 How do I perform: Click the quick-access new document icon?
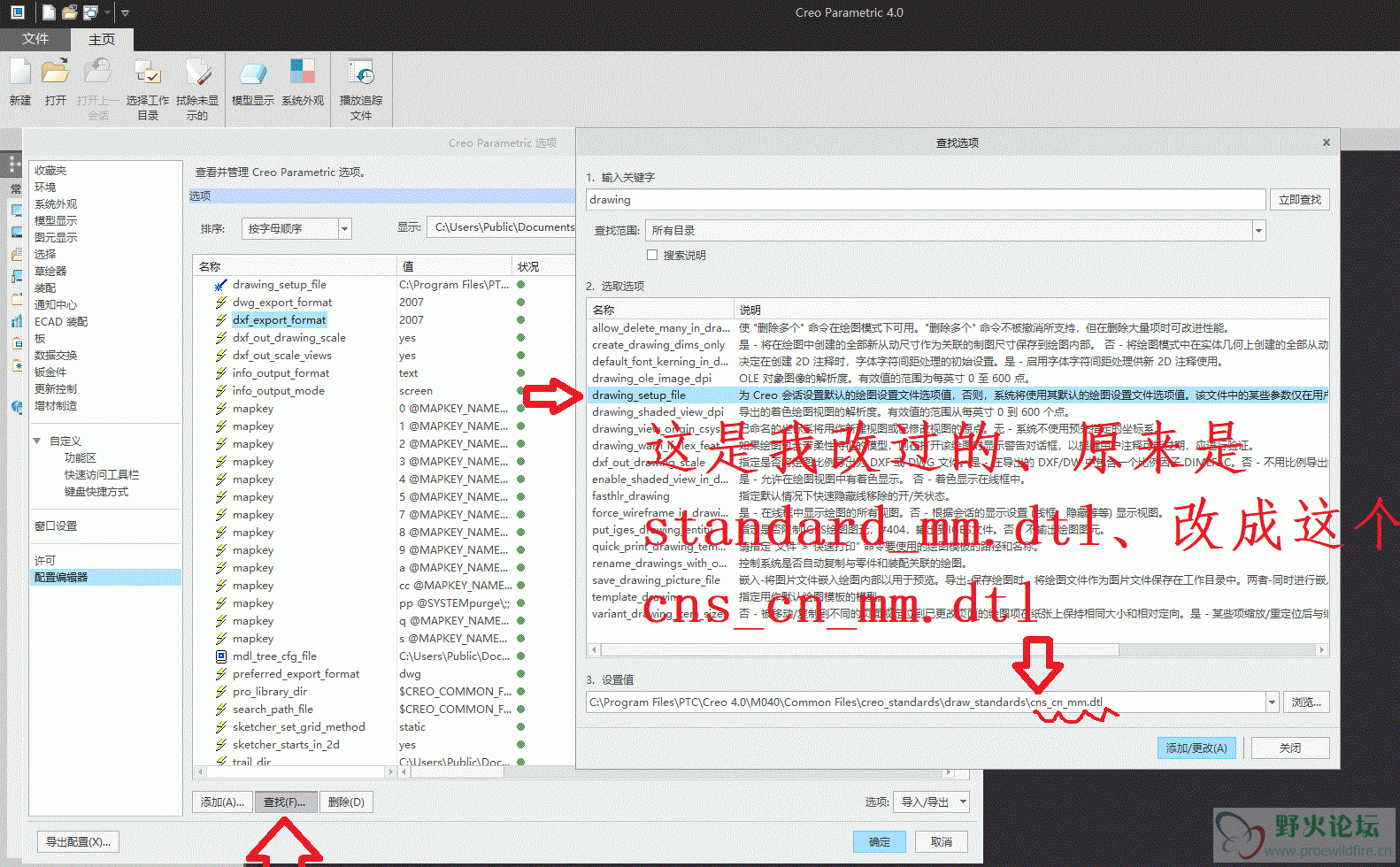click(48, 12)
